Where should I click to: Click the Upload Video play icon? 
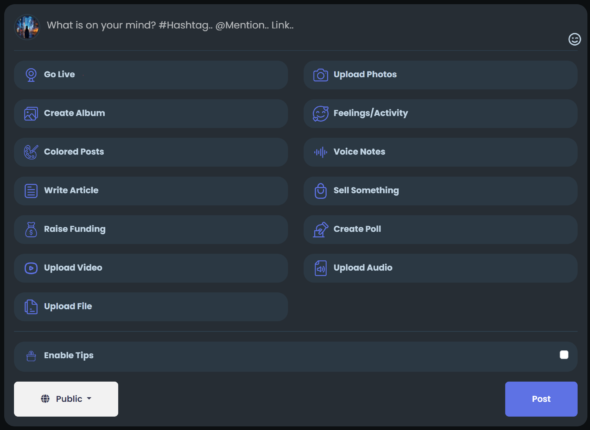click(x=31, y=268)
